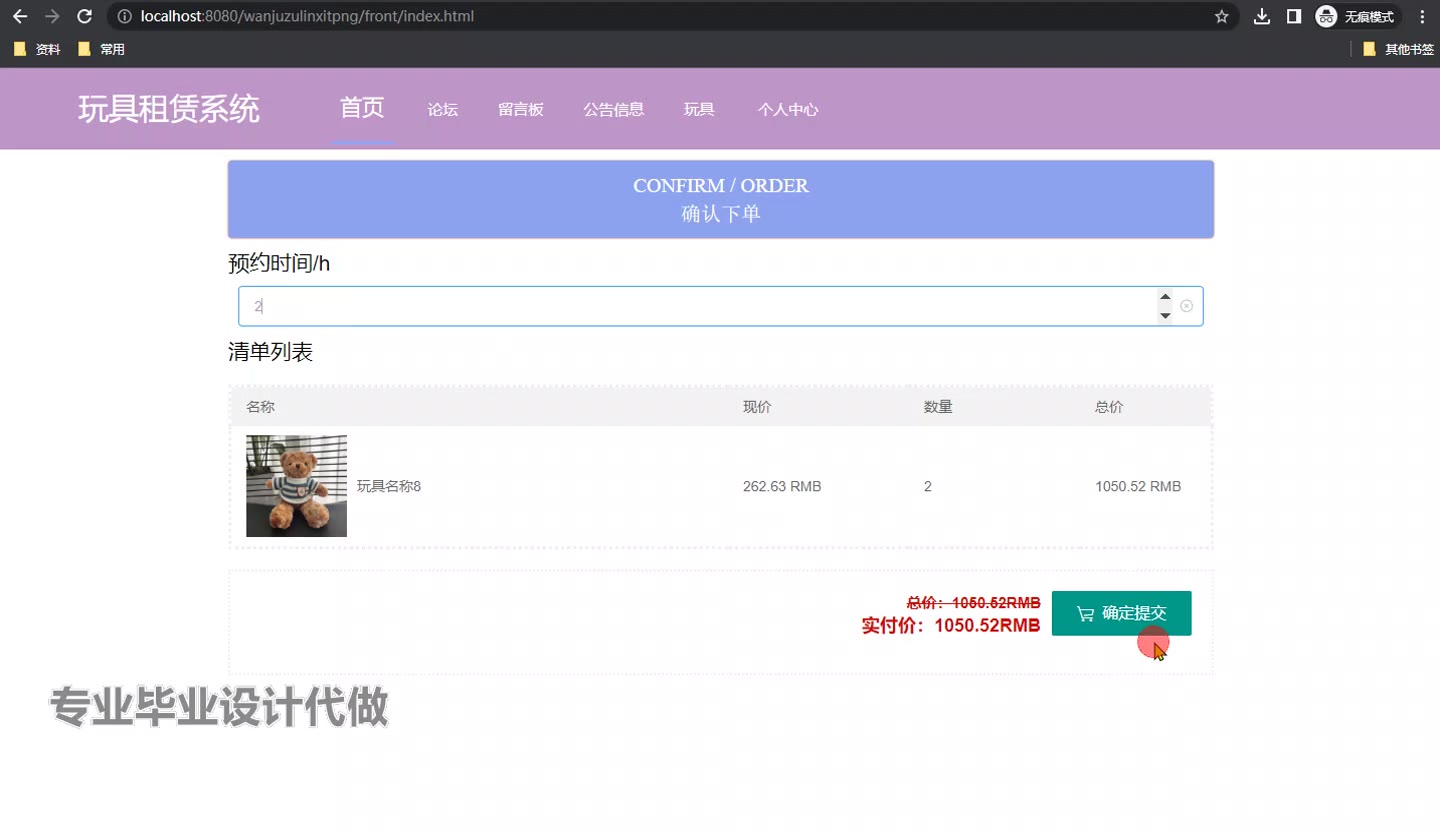The height and width of the screenshot is (832, 1440).
Task: Open the 公告信息 nav item
Action: (x=614, y=110)
